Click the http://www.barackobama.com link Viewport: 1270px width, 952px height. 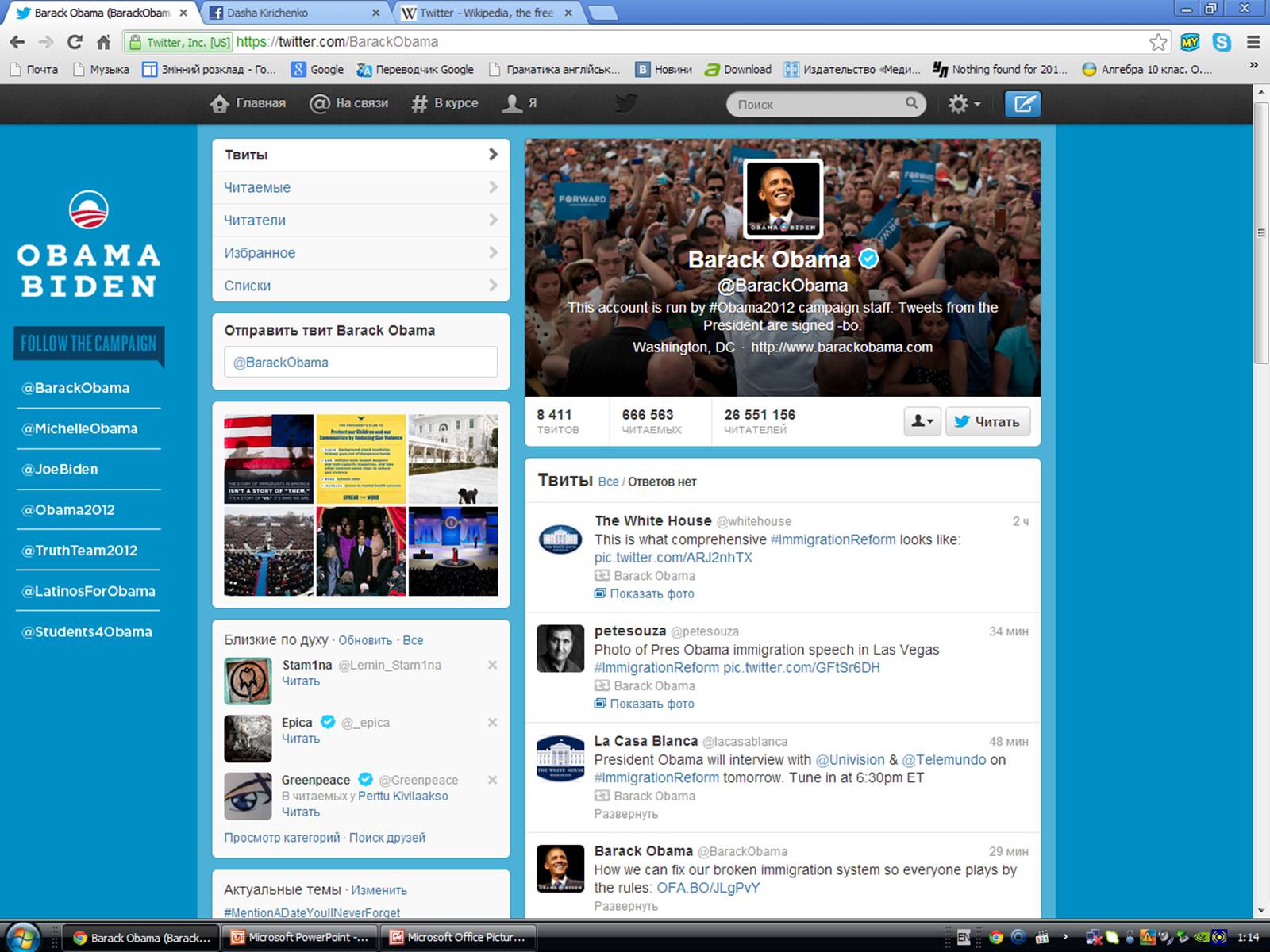(x=841, y=347)
